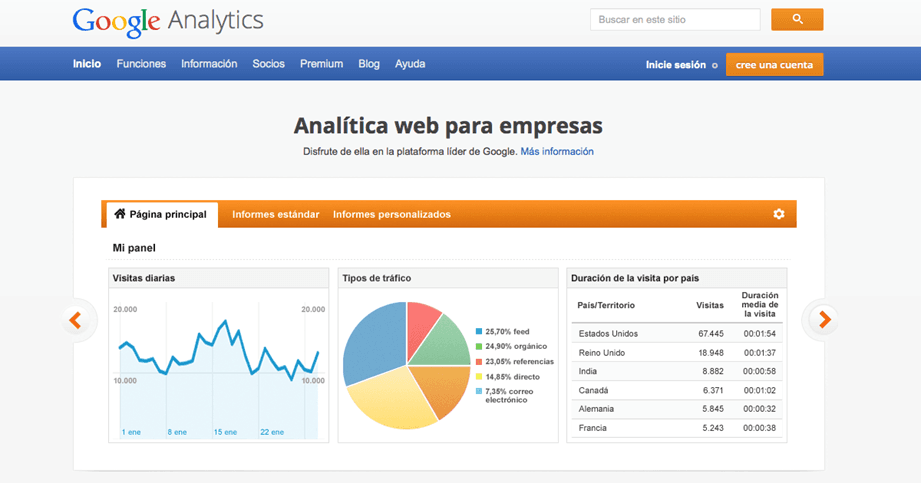Click the house icon on Página principal tab
The height and width of the screenshot is (483, 921).
(120, 214)
